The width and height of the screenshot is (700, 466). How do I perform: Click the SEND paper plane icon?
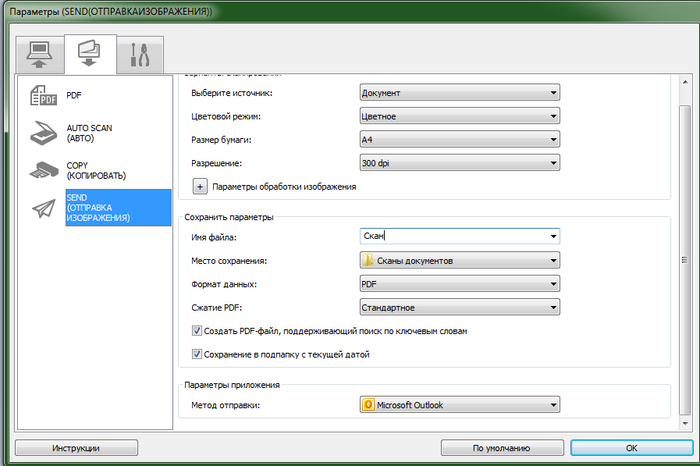click(44, 207)
